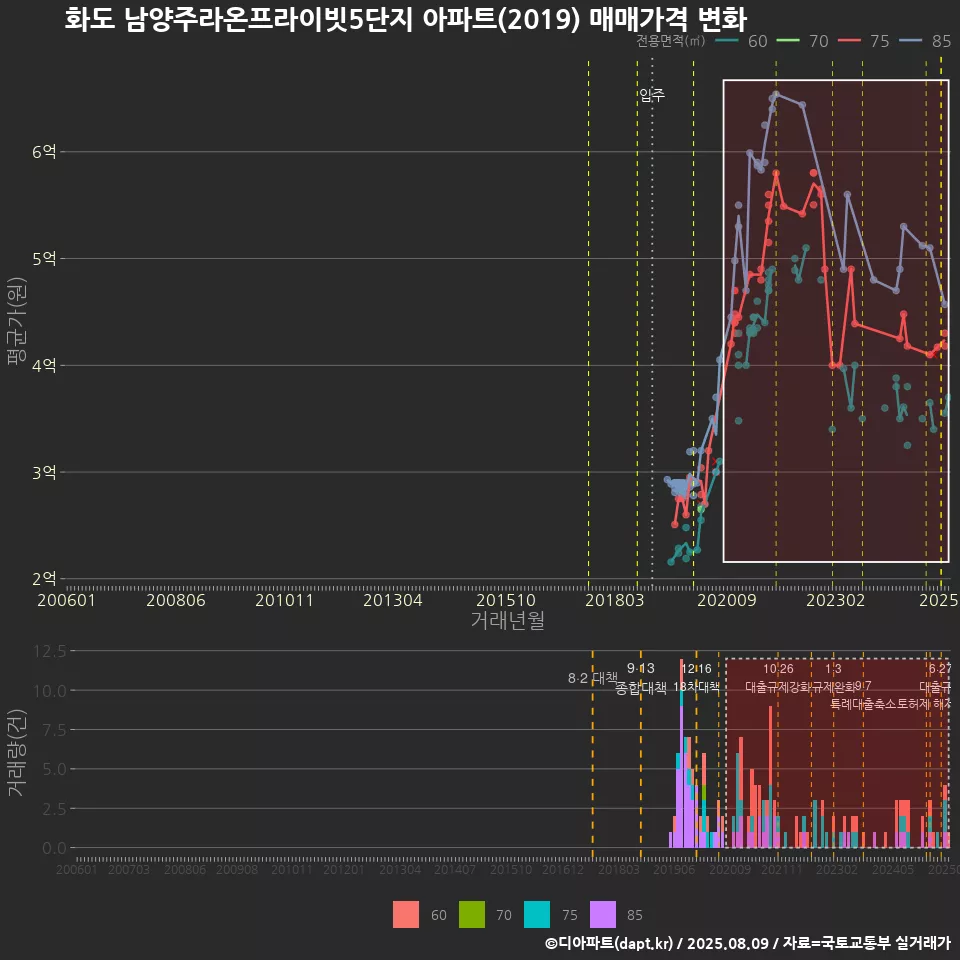960x960 pixels.
Task: Click the 거래년월 x-axis title
Action: [x=508, y=620]
